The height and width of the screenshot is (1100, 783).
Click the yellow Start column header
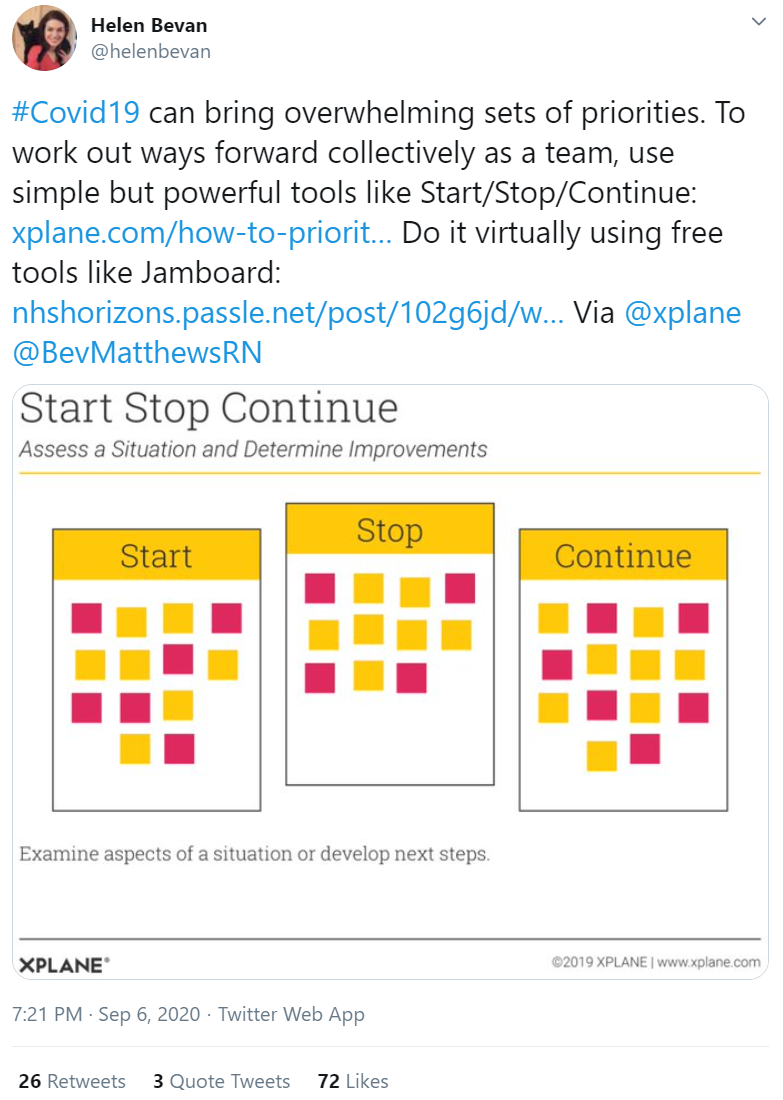click(156, 555)
